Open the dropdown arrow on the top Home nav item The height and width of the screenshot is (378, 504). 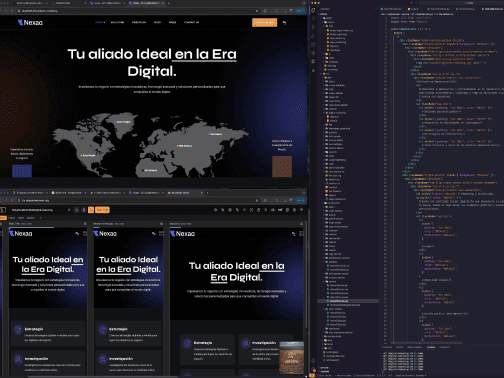click(104, 23)
